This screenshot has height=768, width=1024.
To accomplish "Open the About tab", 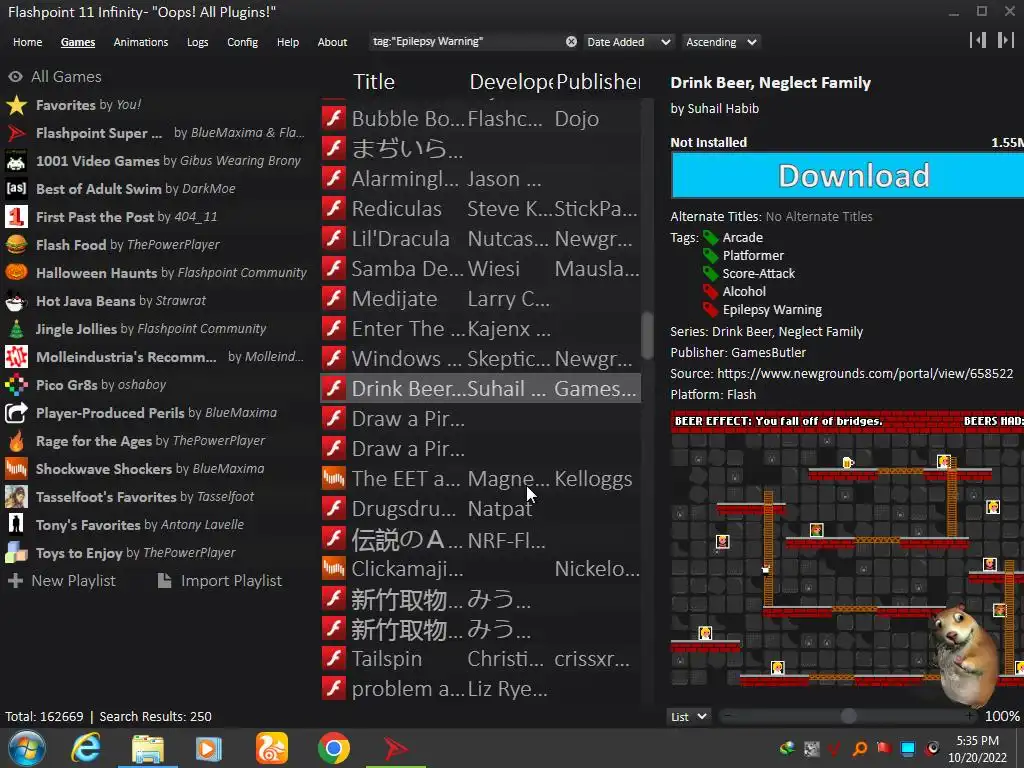I will tap(332, 42).
